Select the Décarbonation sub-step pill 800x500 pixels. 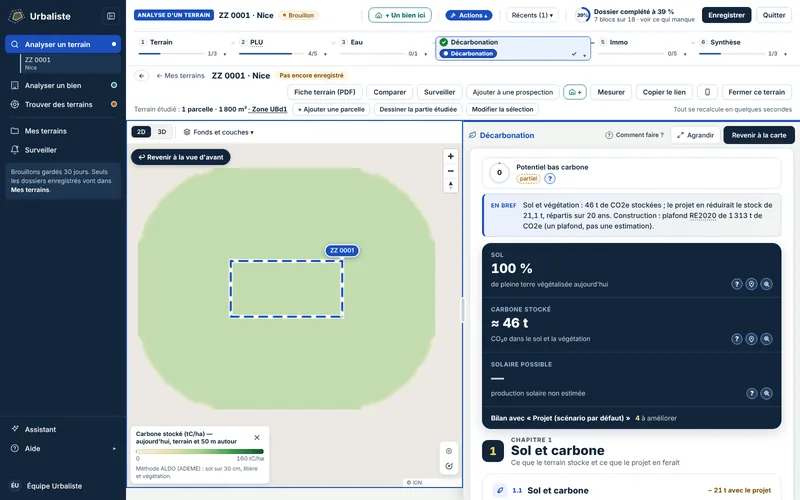(468, 54)
